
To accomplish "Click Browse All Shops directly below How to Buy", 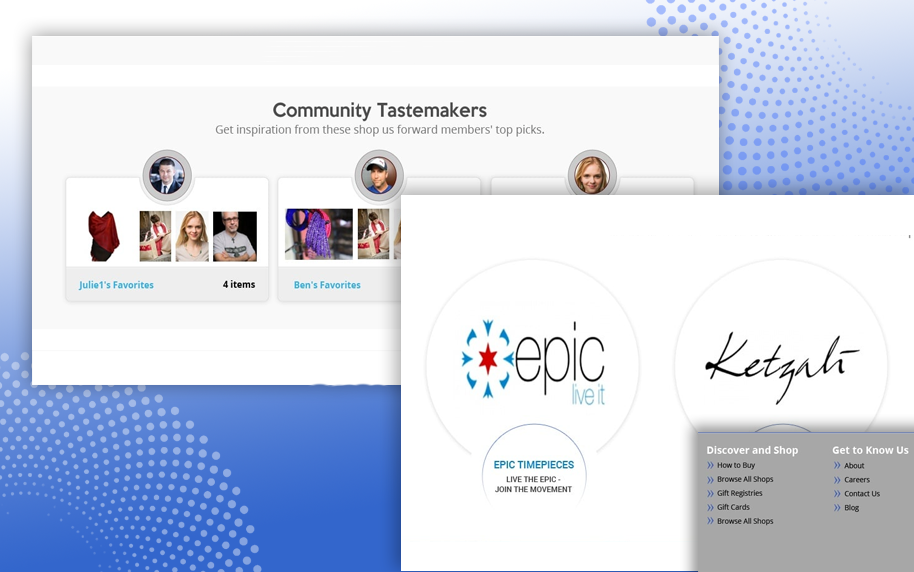I will [745, 479].
